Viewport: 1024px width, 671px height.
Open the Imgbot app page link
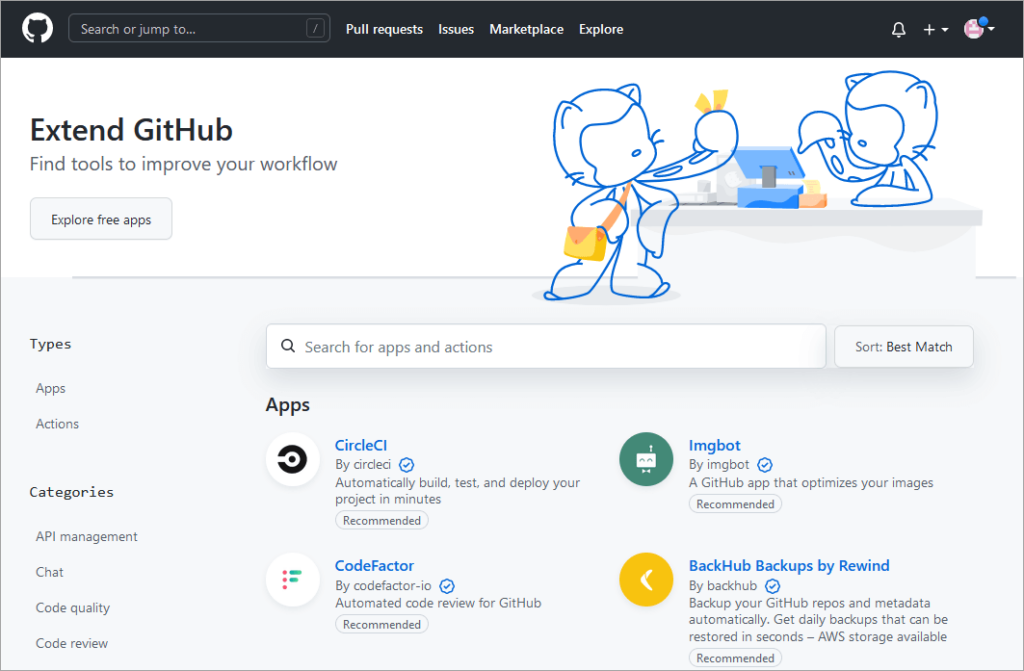coord(714,445)
